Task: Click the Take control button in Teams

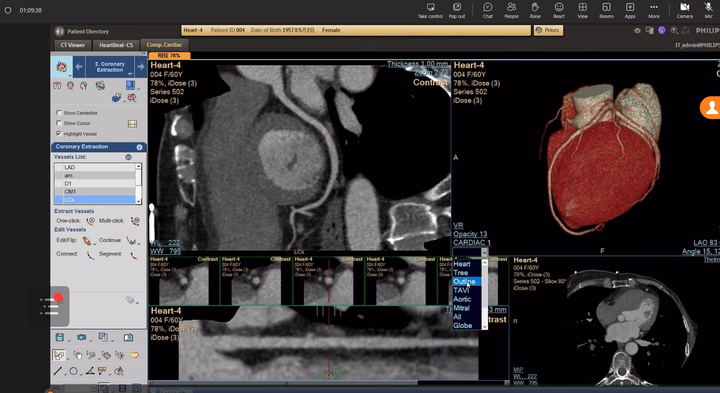Action: [430, 10]
